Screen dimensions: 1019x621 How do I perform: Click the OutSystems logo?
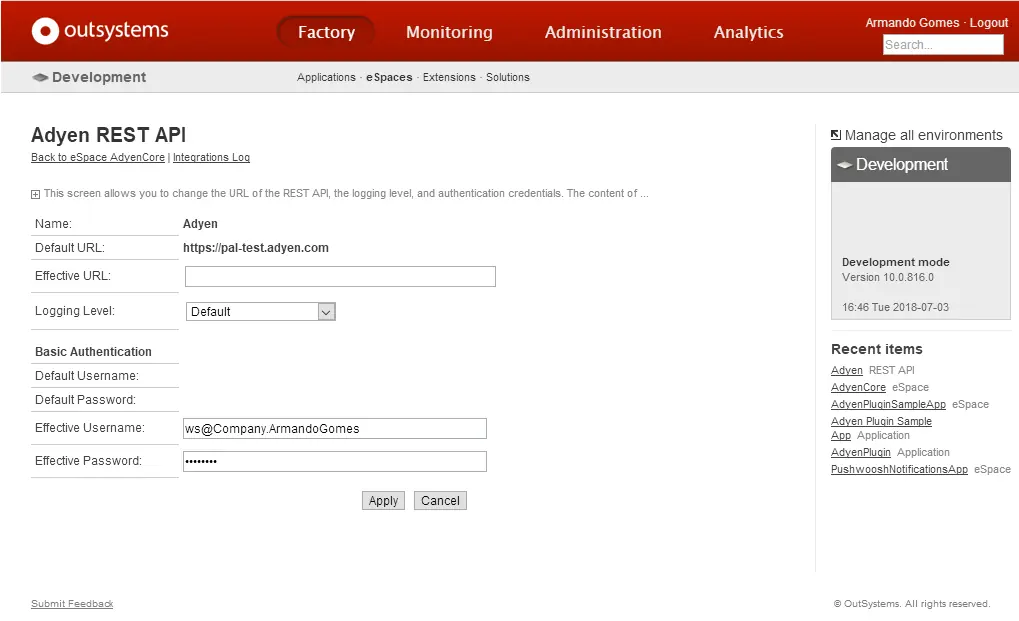tap(100, 31)
